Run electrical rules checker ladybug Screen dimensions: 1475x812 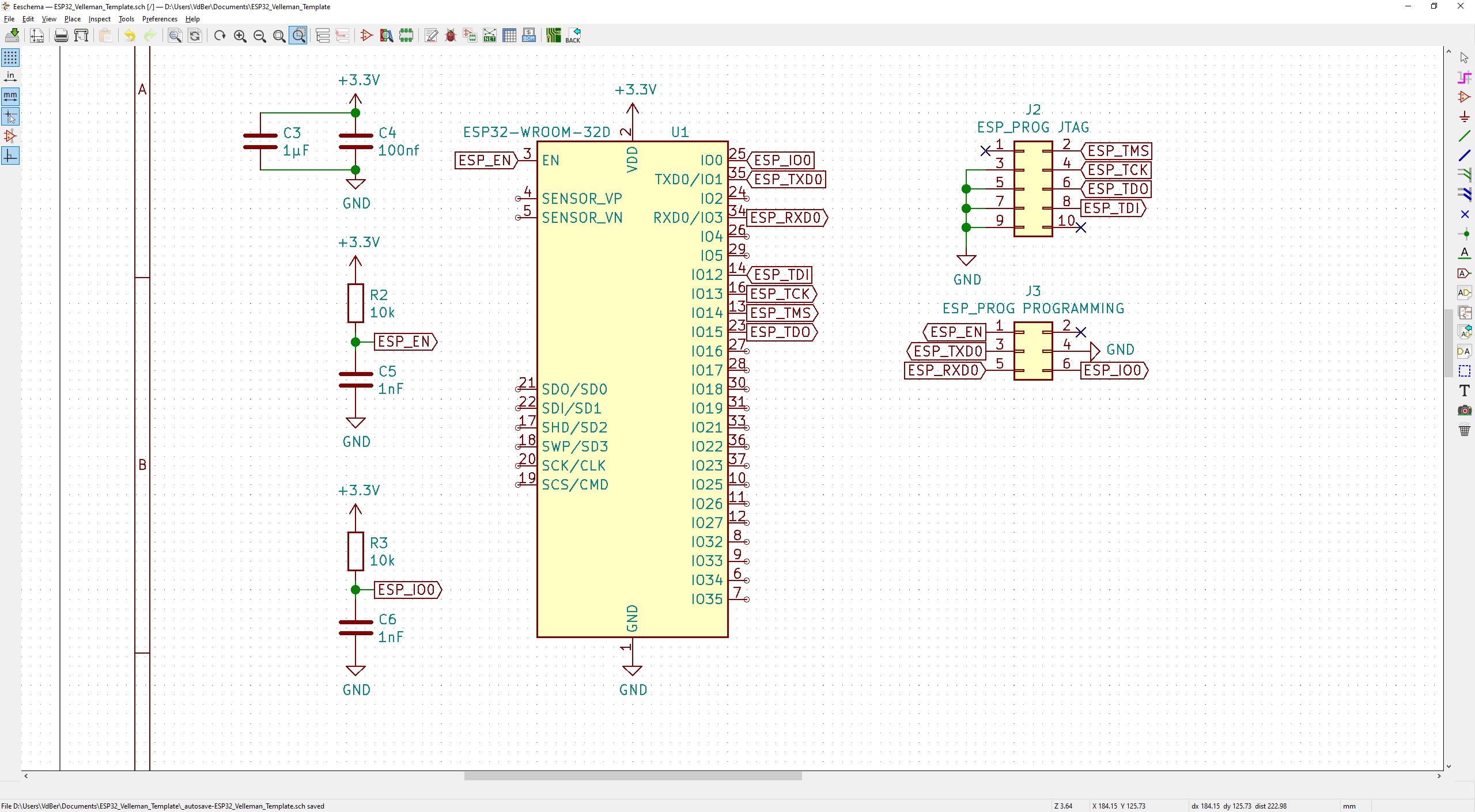point(451,36)
